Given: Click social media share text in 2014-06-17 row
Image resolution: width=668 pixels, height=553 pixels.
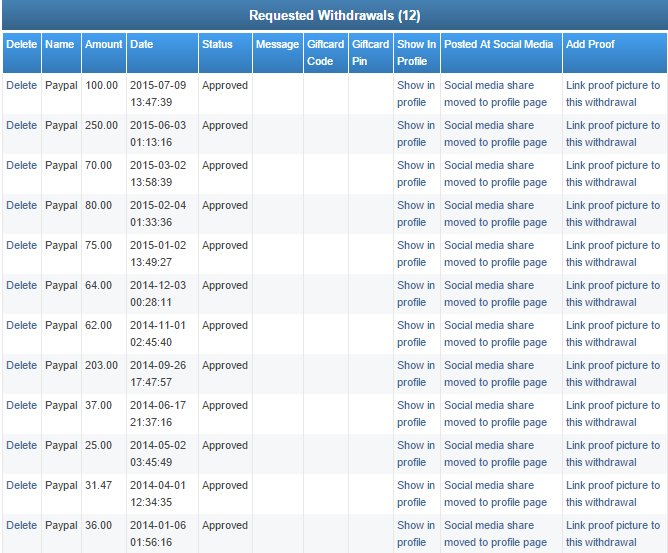Looking at the screenshot, I should [x=495, y=414].
